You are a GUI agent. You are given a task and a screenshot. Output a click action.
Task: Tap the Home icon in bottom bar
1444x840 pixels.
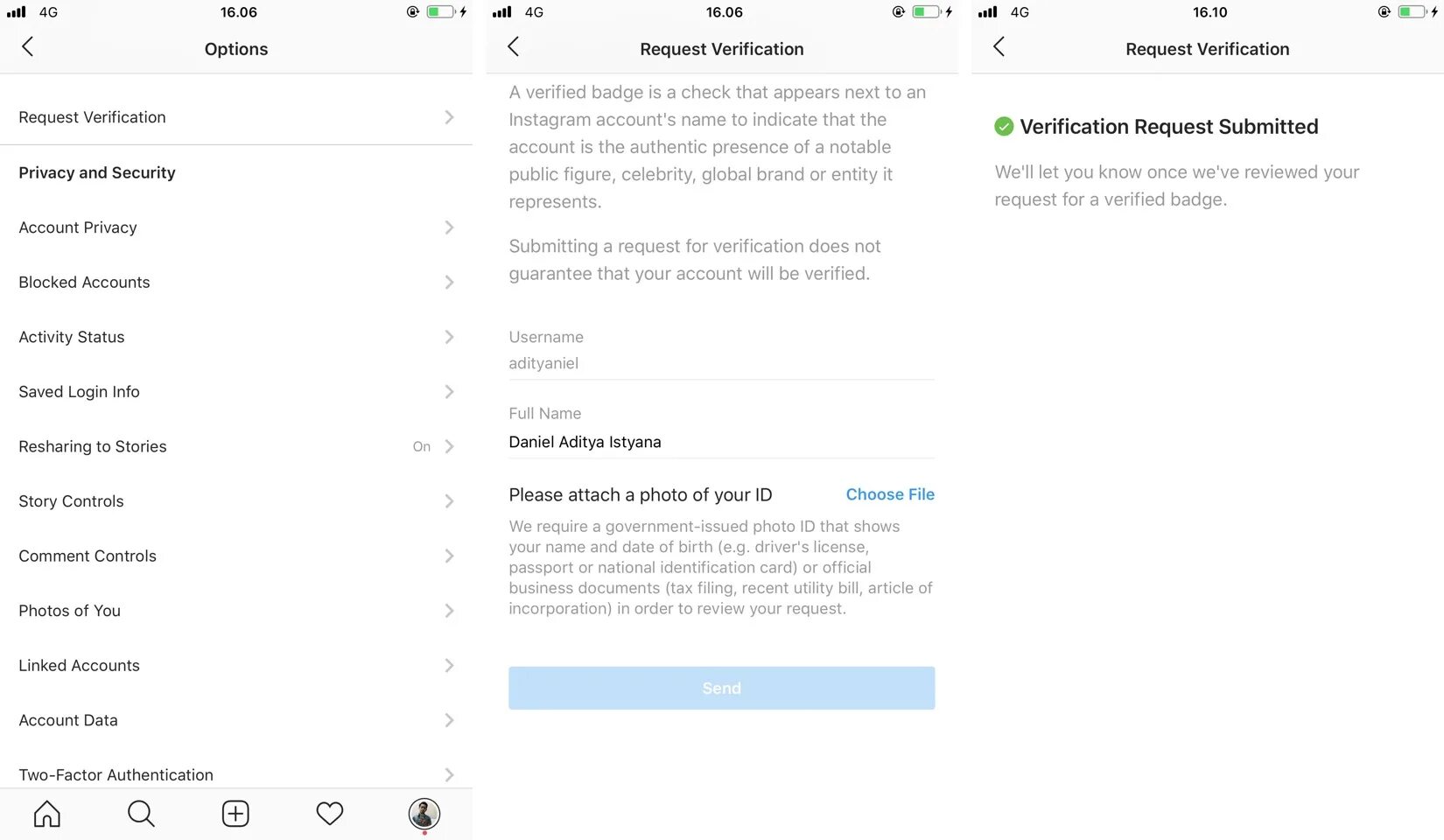pos(47,814)
